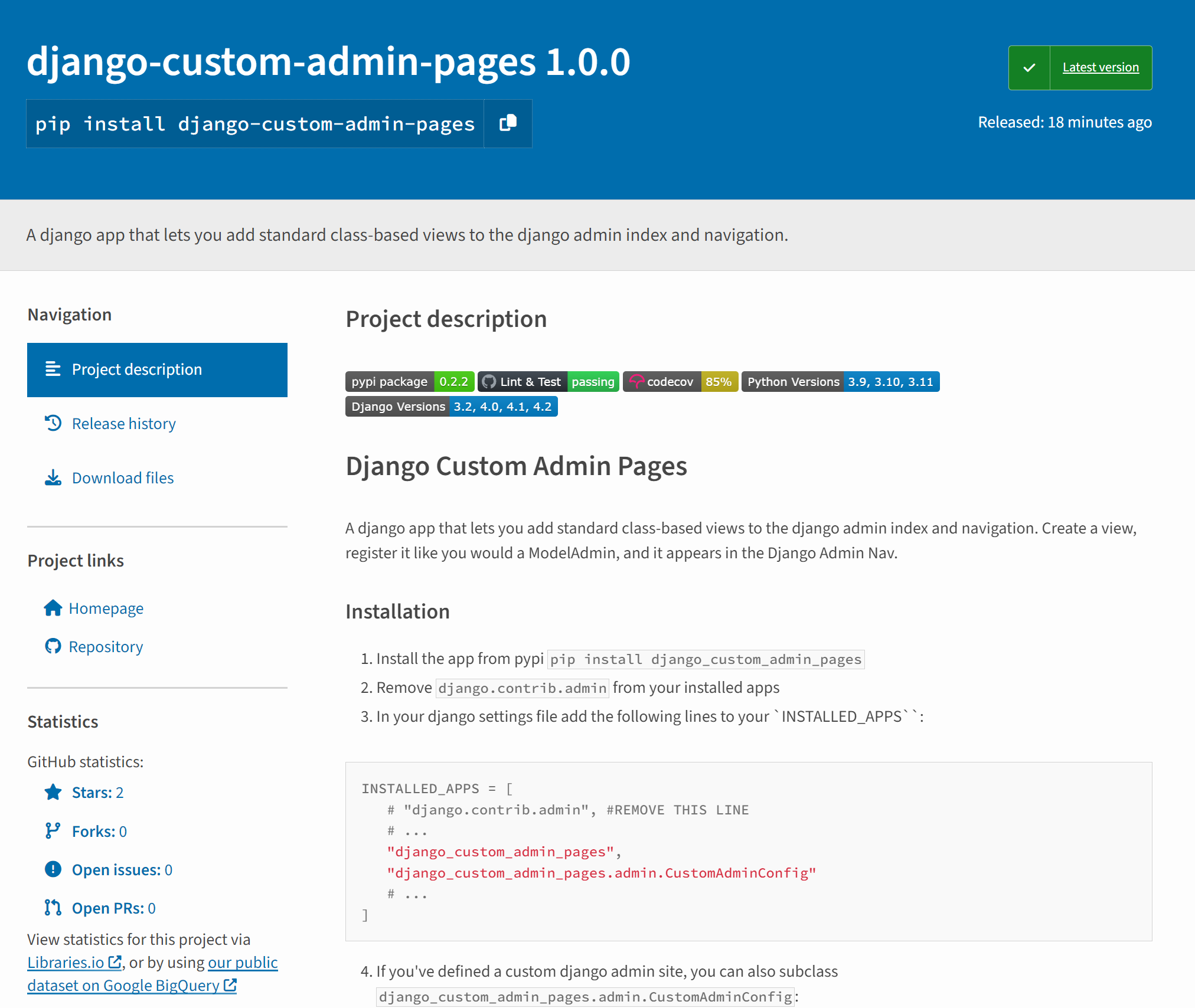Click the Installation heading
This screenshot has height=1008, width=1195.
[x=398, y=612]
